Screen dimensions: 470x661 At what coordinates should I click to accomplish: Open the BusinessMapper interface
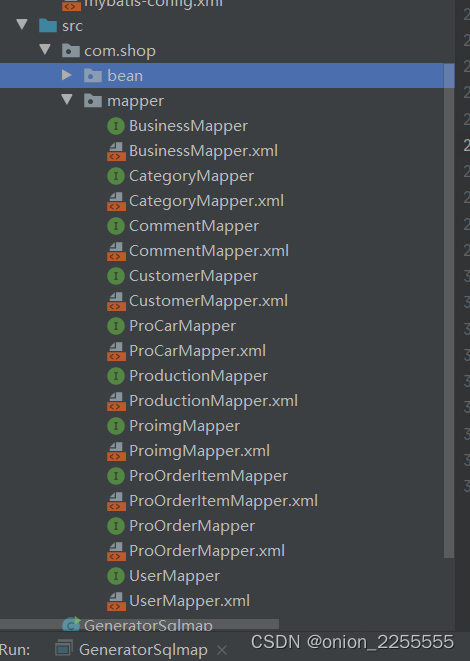[x=188, y=126]
